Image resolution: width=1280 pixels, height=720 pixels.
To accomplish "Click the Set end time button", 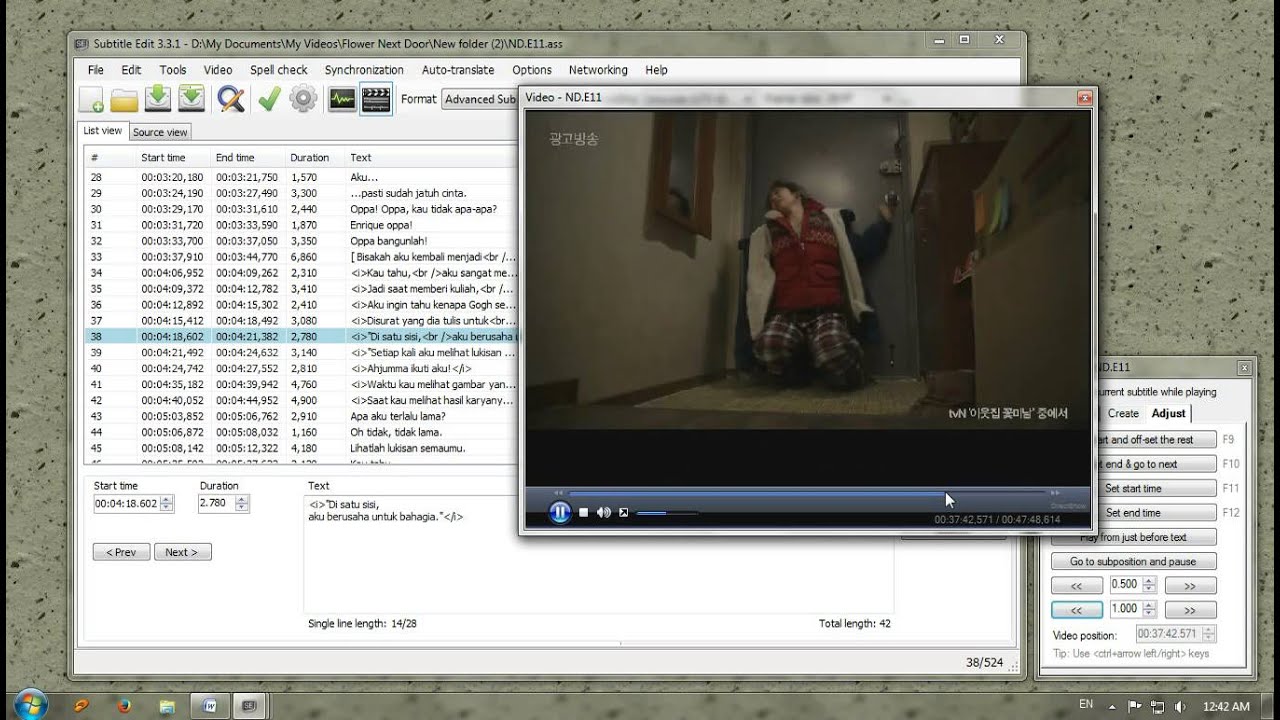I will (1133, 513).
